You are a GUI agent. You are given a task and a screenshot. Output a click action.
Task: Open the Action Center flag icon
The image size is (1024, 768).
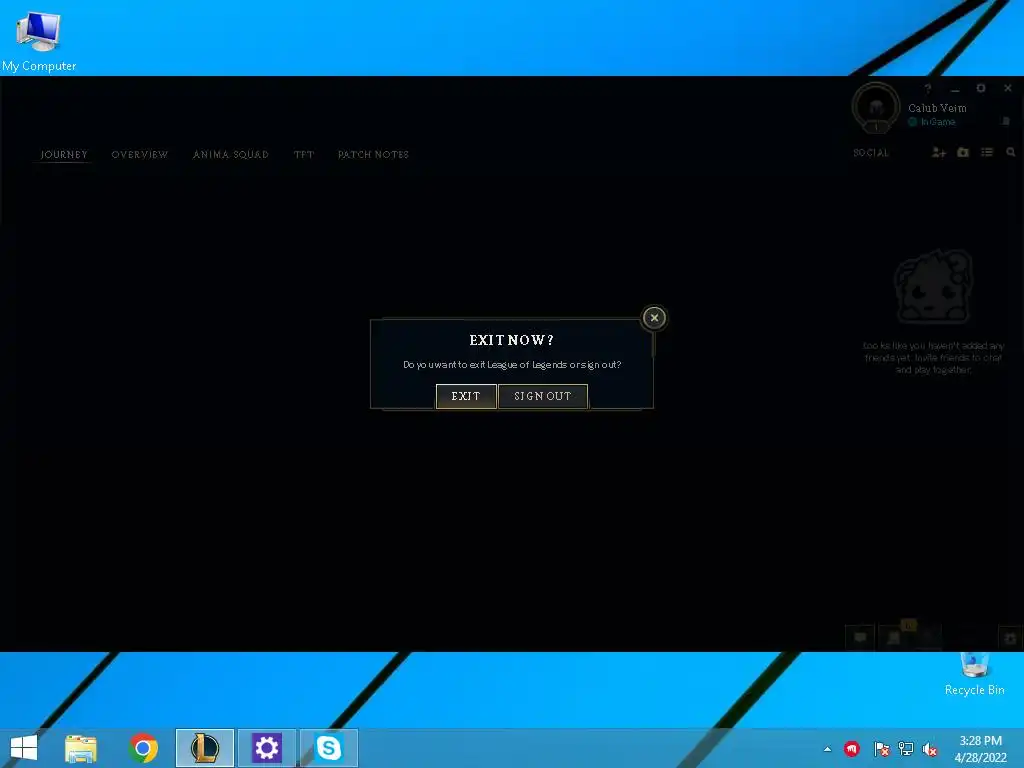click(881, 749)
